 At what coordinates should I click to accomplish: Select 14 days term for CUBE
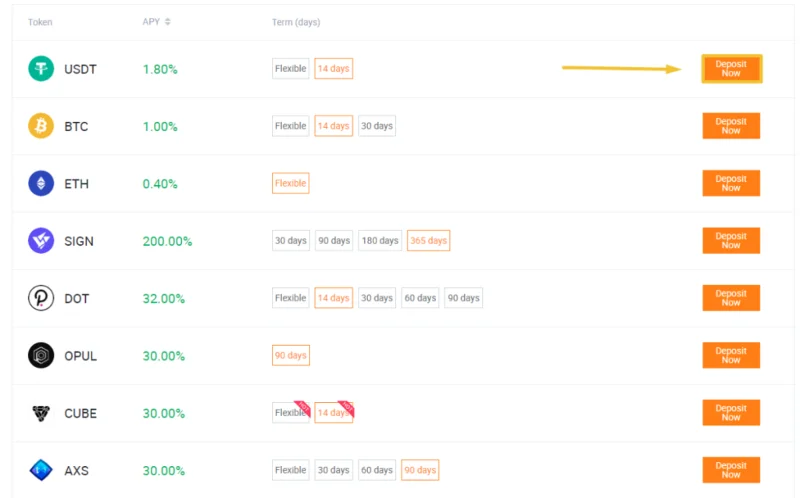click(334, 413)
